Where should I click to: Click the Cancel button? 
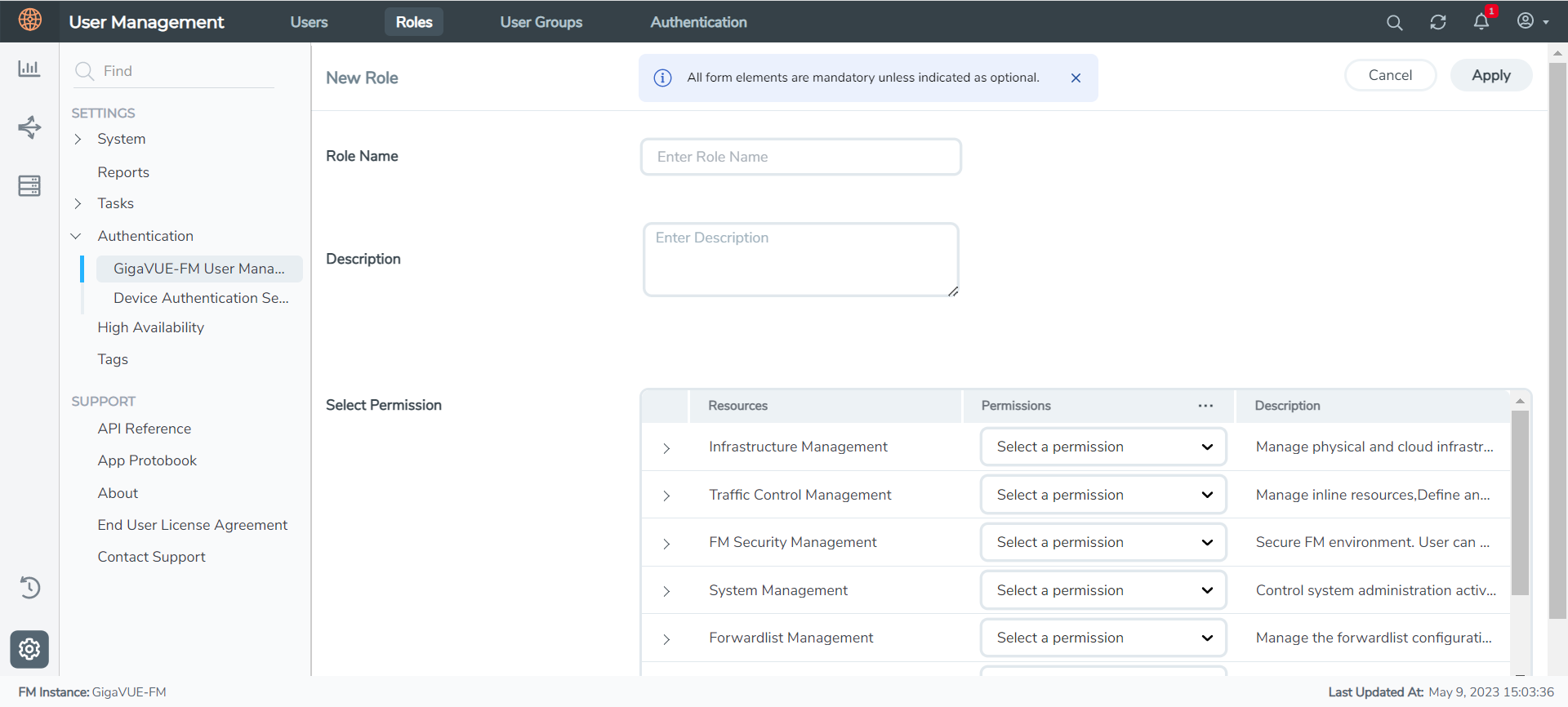click(1390, 75)
